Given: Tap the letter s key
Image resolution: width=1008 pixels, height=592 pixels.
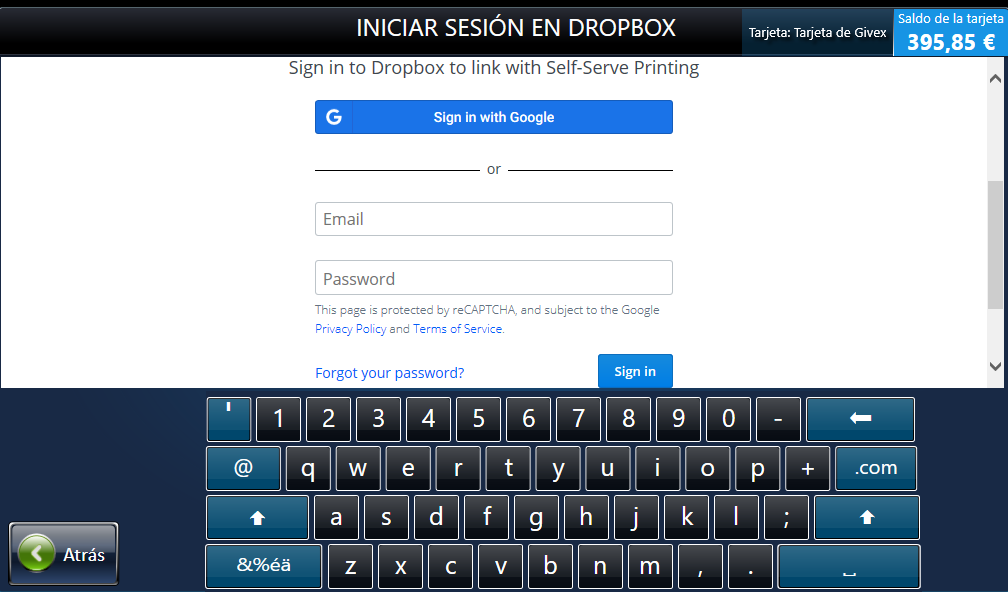Looking at the screenshot, I should pyautogui.click(x=386, y=517).
